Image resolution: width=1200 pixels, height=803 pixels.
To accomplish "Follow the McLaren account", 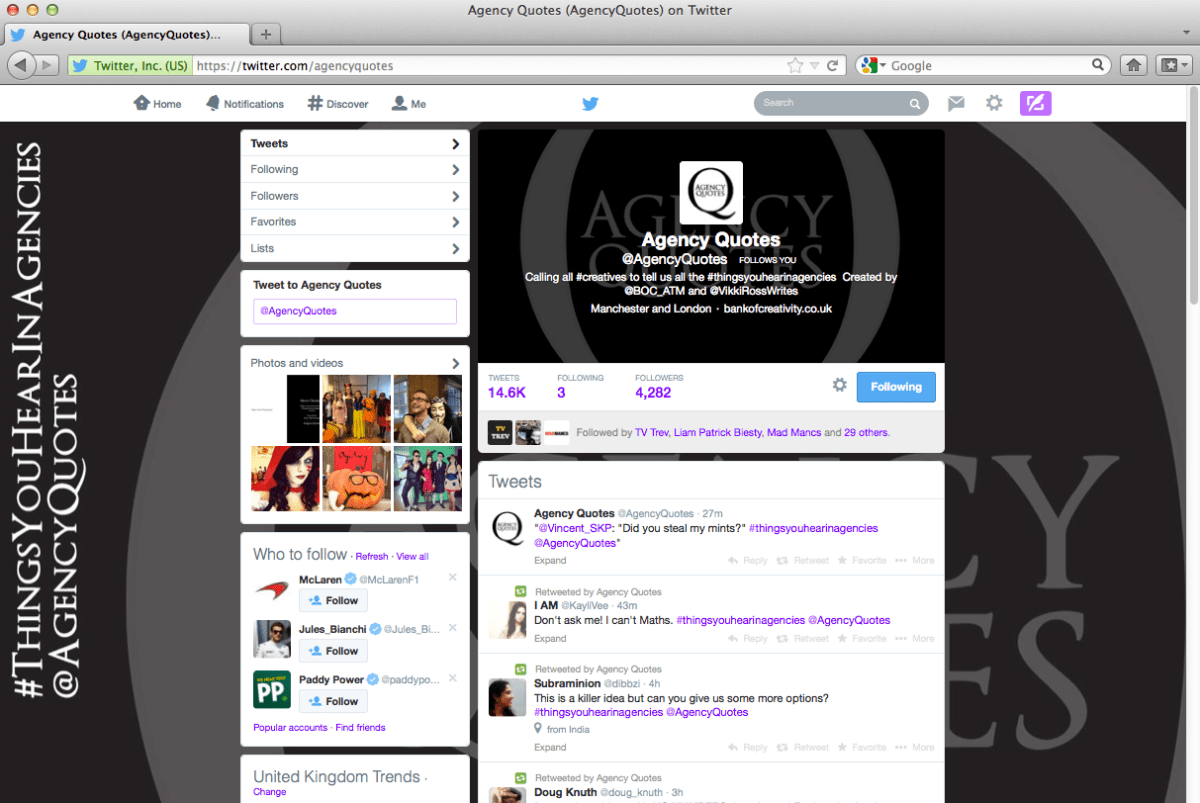I will pyautogui.click(x=333, y=600).
